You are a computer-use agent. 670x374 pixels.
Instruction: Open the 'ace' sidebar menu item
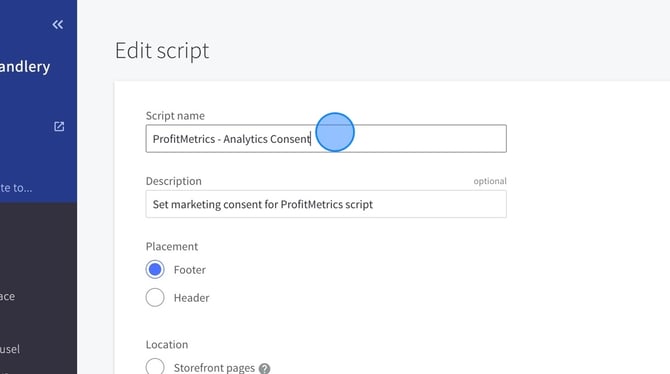tap(7, 296)
